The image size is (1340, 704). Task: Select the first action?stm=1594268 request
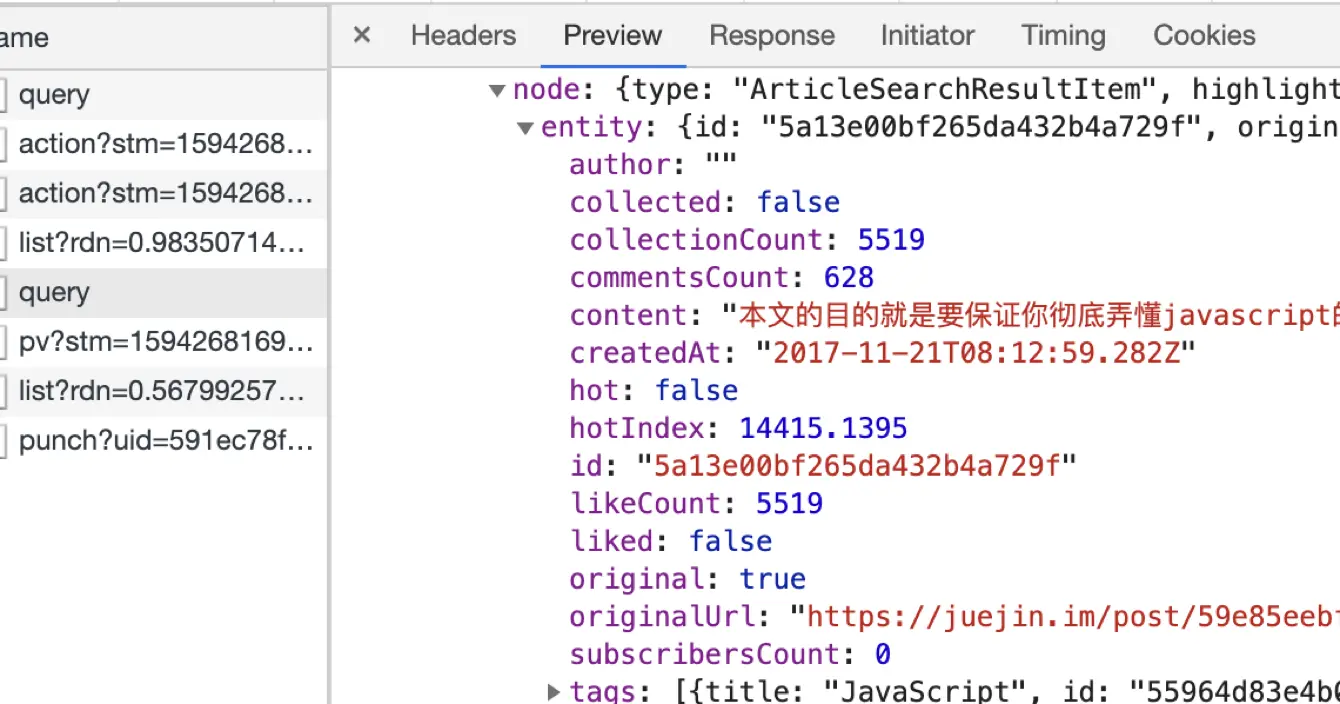click(163, 145)
